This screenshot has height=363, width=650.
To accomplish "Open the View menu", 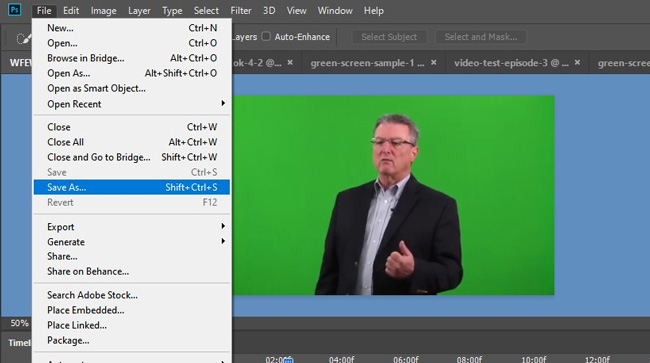I will coord(296,10).
